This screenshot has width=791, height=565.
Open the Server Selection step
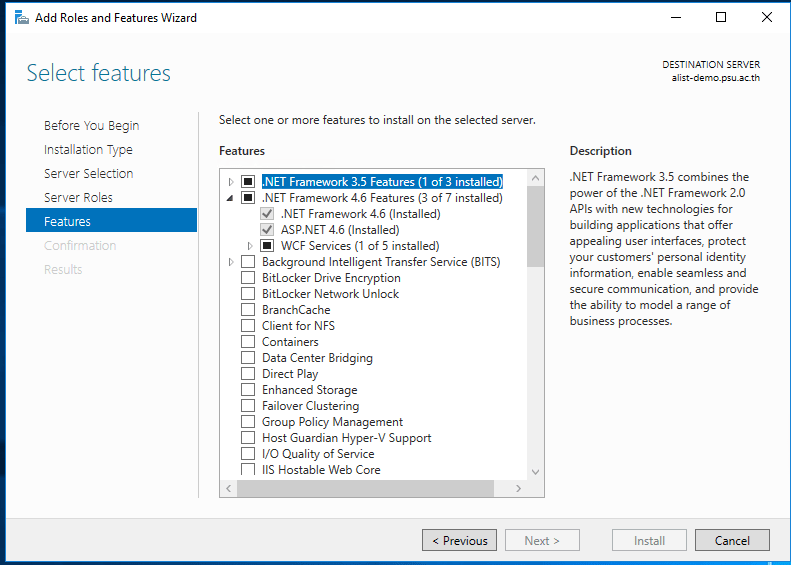coord(89,174)
